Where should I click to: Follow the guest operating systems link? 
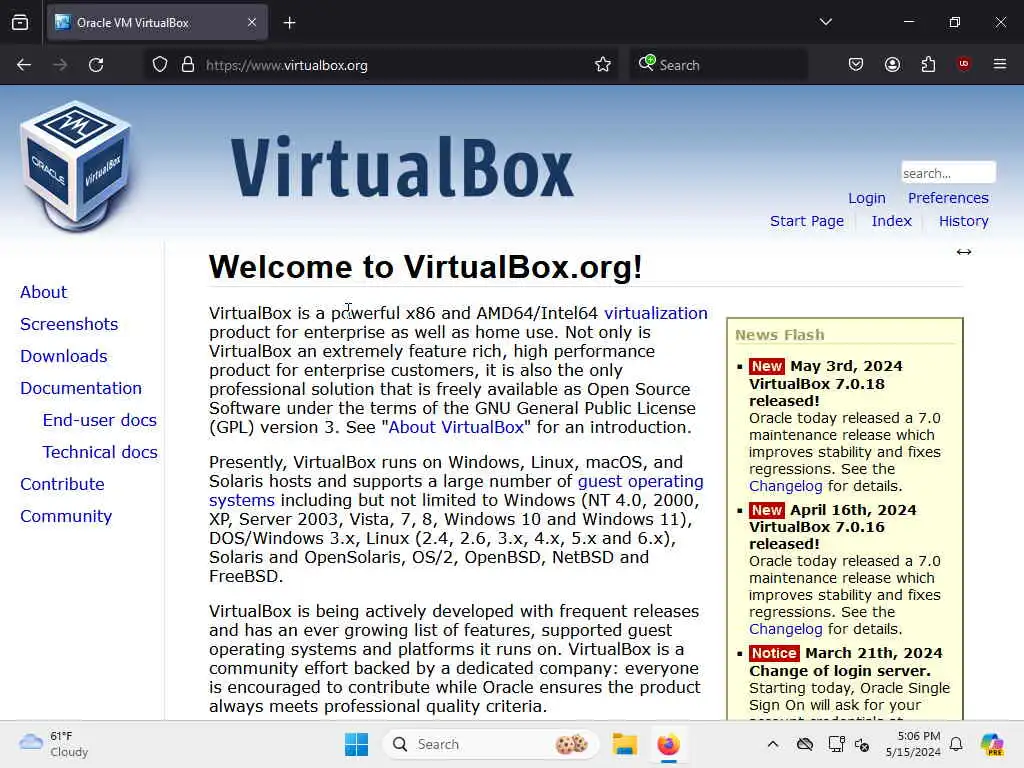640,481
